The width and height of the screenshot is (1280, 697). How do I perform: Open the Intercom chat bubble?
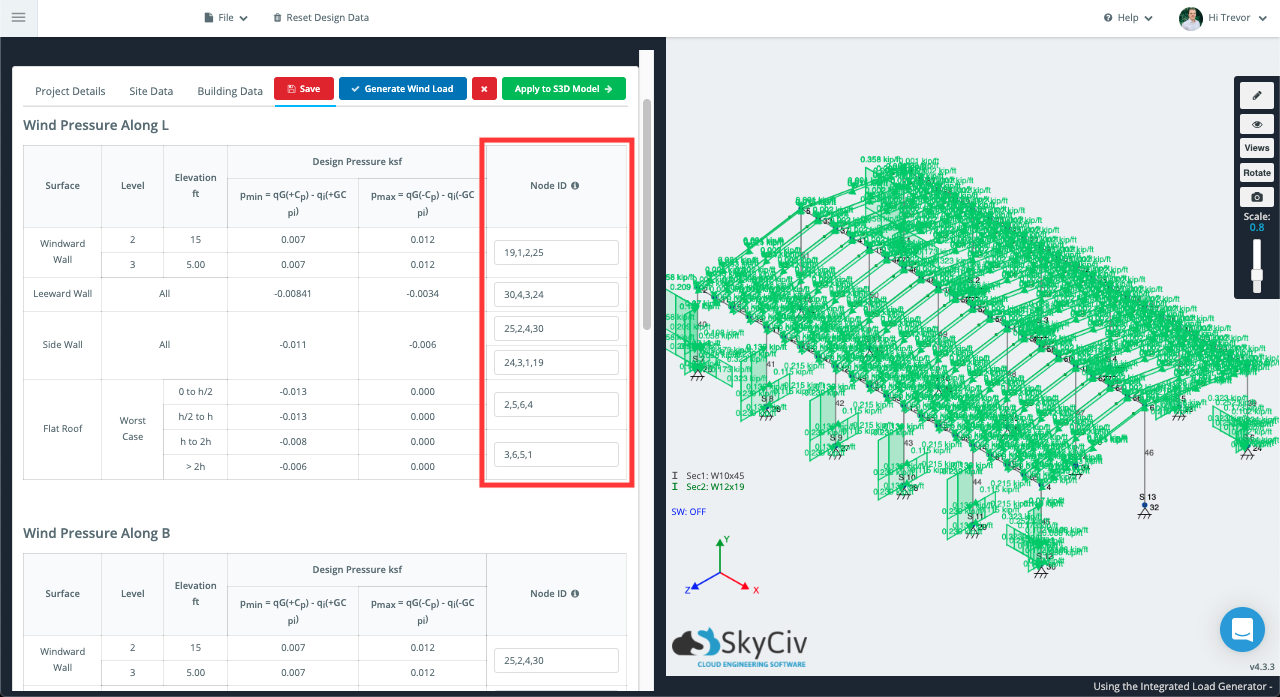coord(1242,629)
